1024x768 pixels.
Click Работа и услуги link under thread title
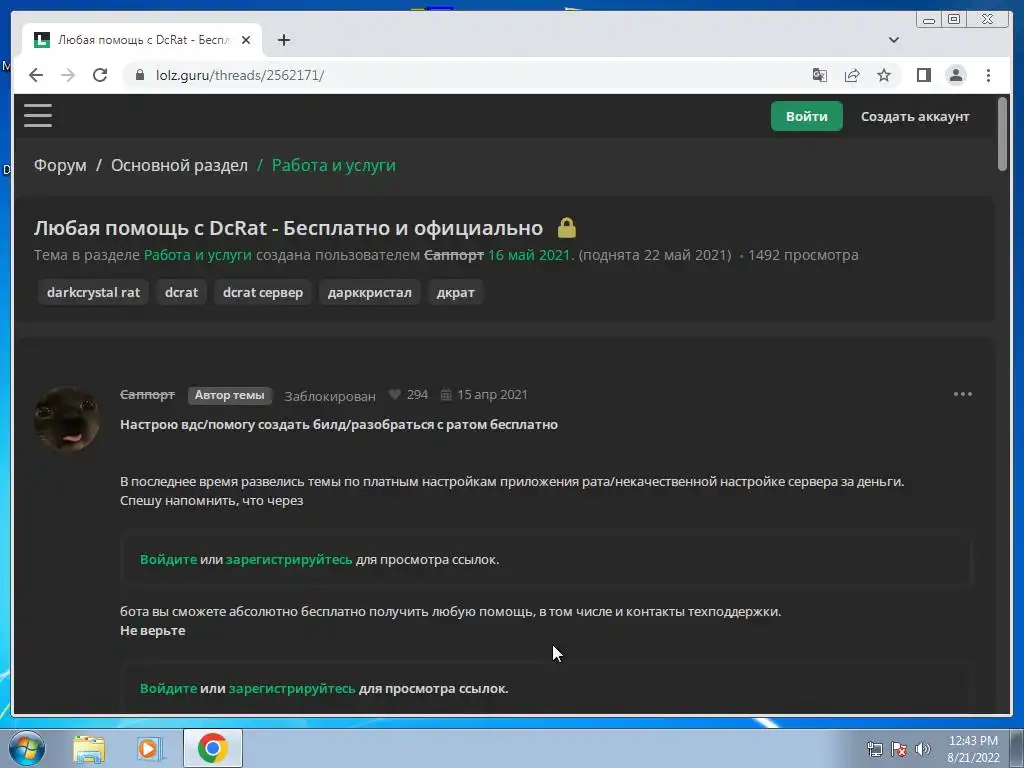(198, 255)
